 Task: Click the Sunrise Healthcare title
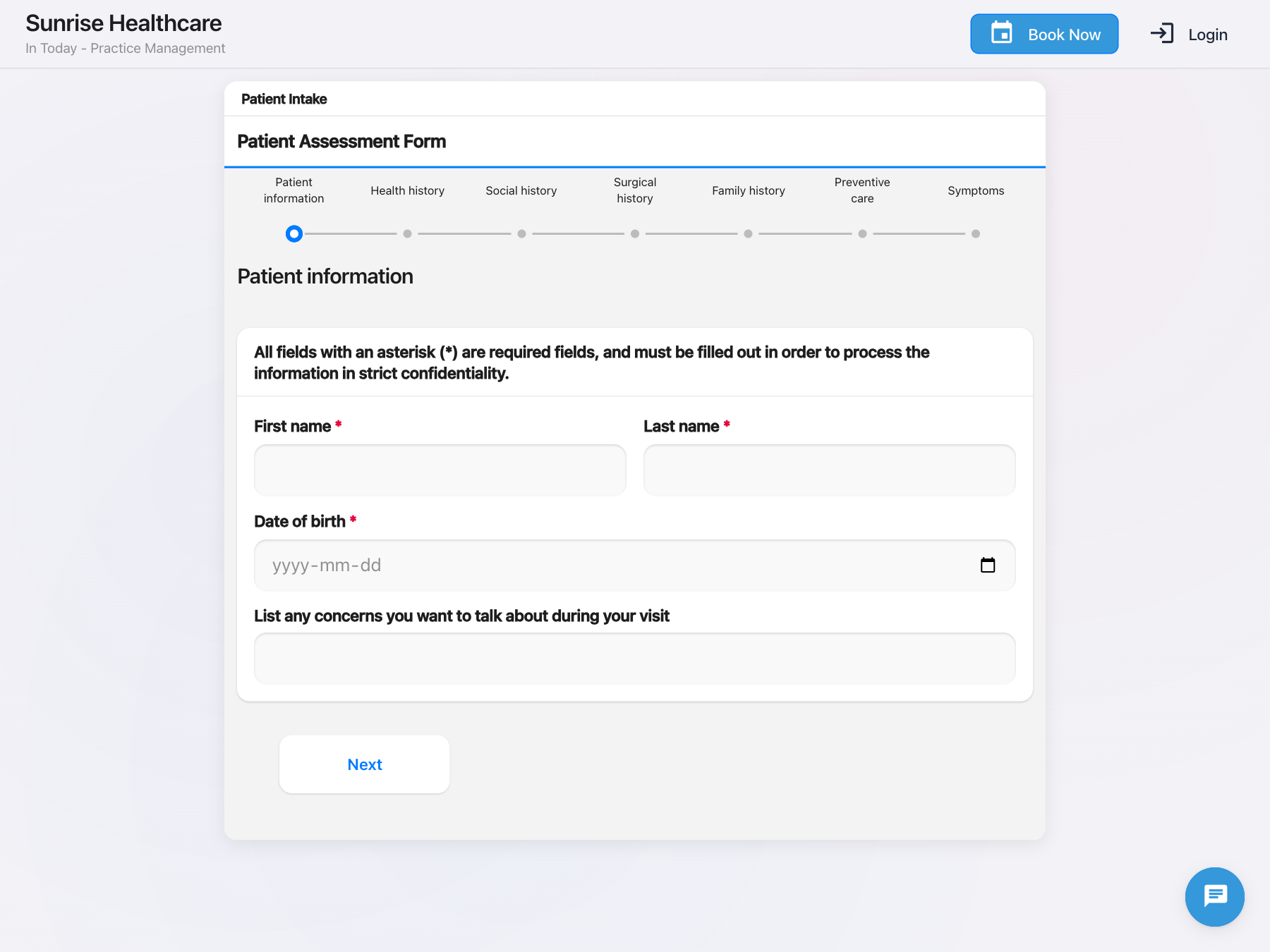click(123, 23)
